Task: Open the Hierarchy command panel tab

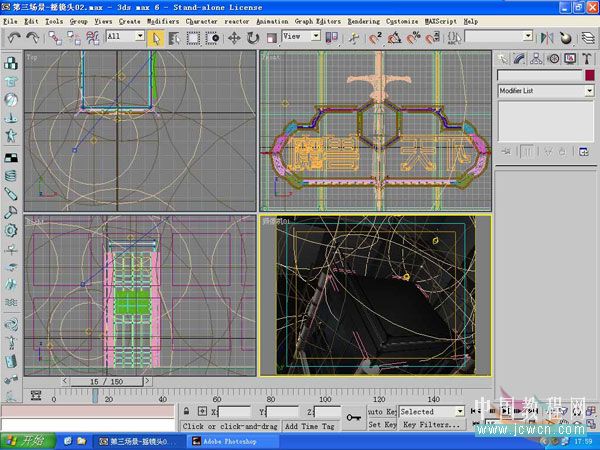Action: click(x=536, y=59)
